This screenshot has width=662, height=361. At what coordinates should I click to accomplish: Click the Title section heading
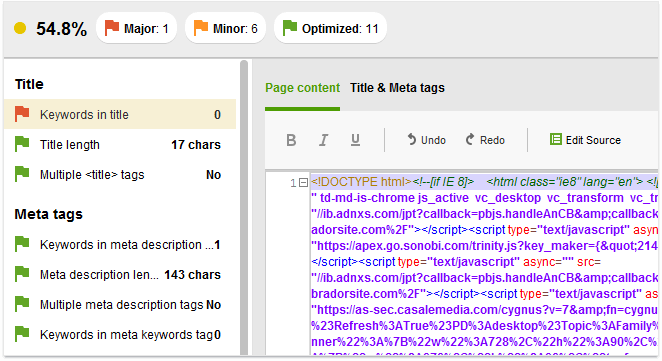pos(29,84)
